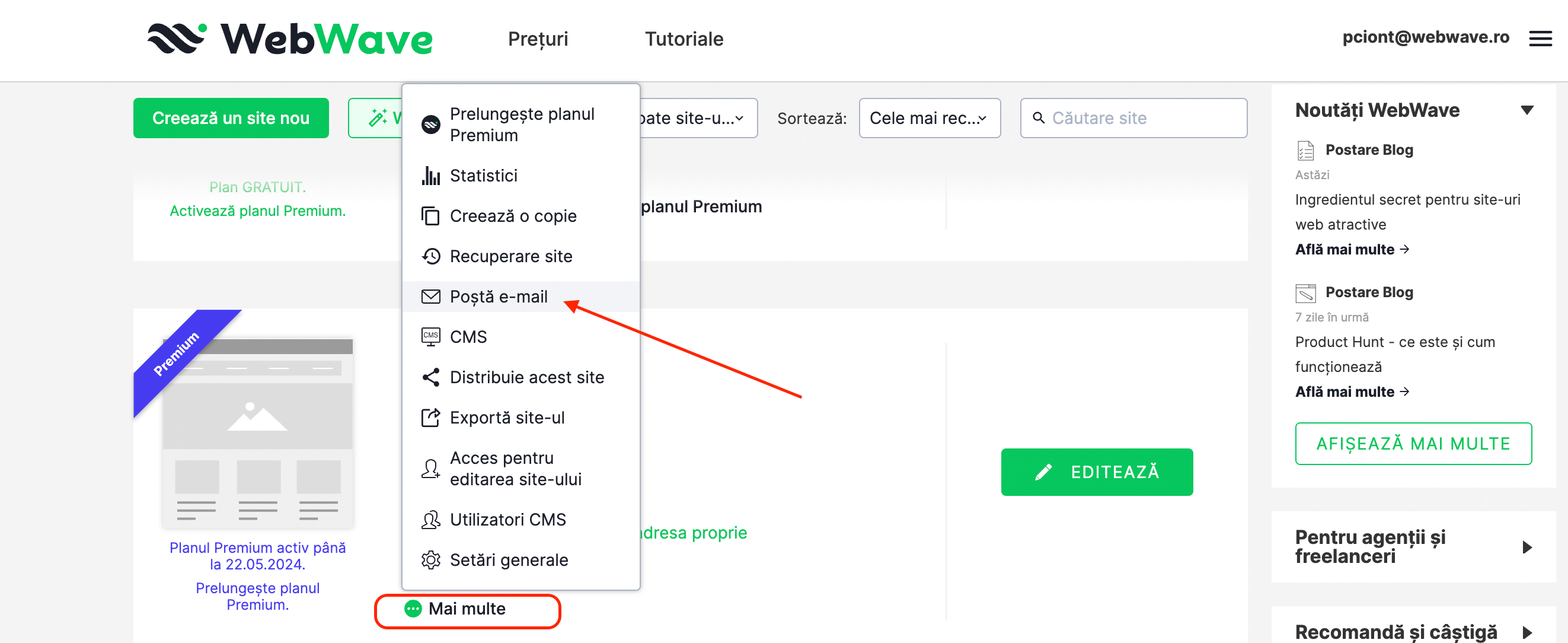This screenshot has width=1568, height=643.
Task: Open the Sortează dropdown
Action: tap(929, 118)
